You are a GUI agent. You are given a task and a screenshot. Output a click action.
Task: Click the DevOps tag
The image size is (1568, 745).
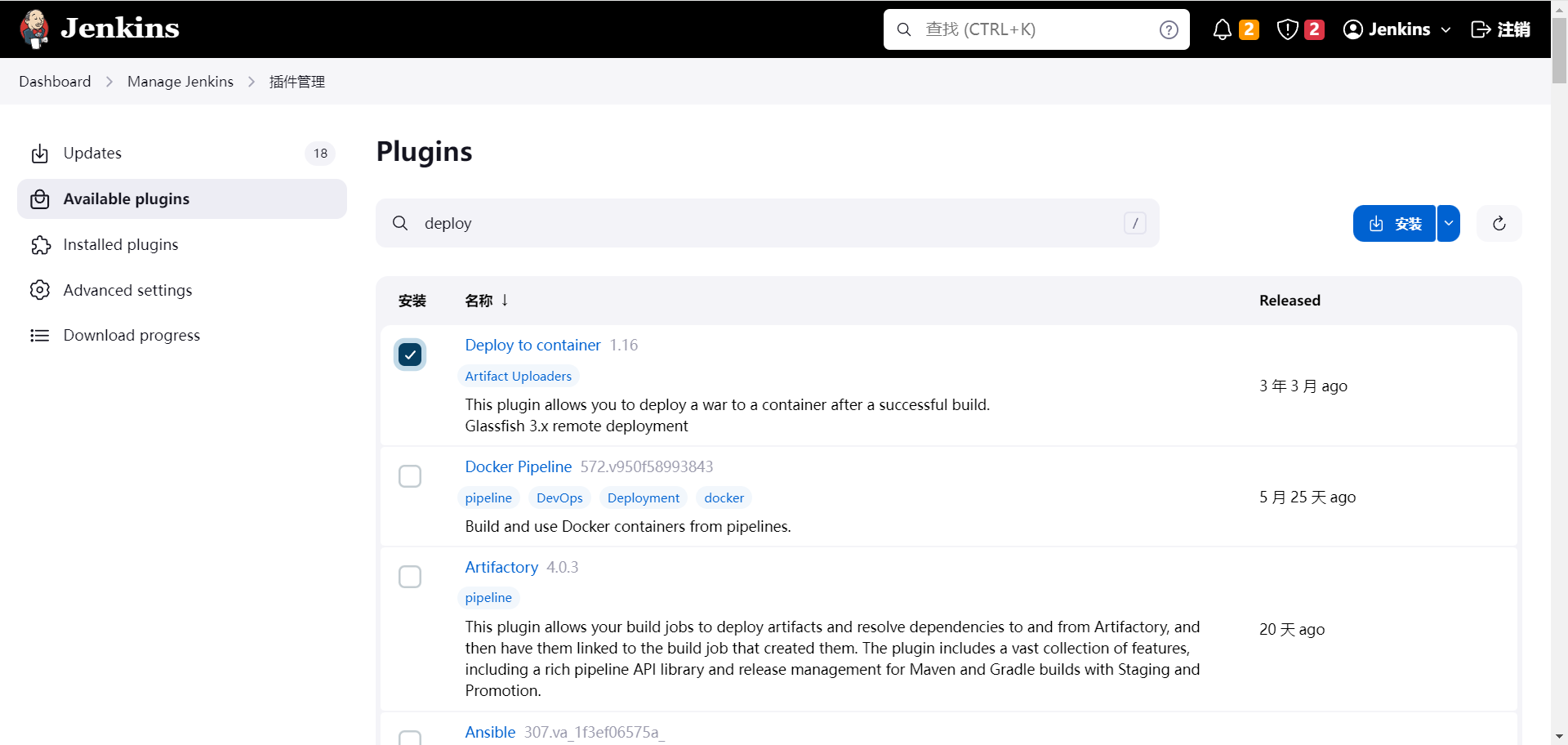coord(559,498)
